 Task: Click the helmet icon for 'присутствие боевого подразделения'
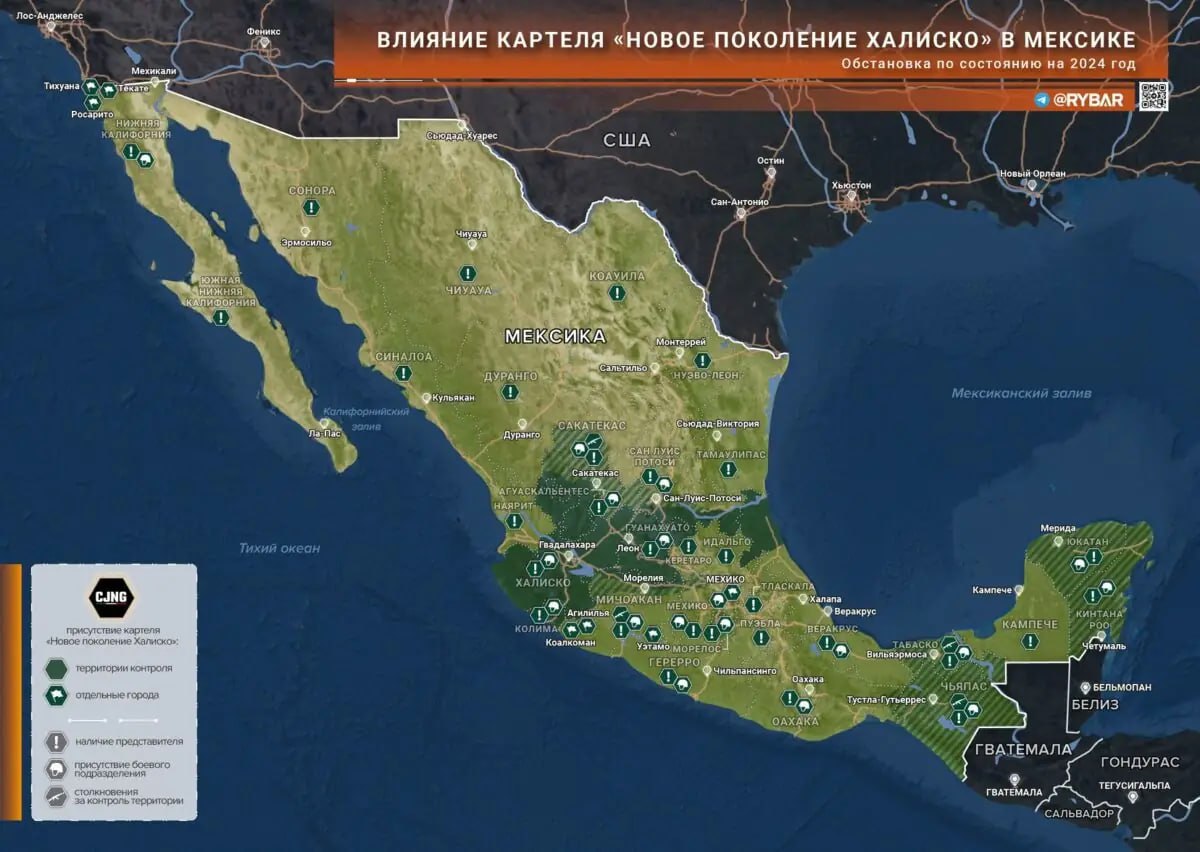58,769
